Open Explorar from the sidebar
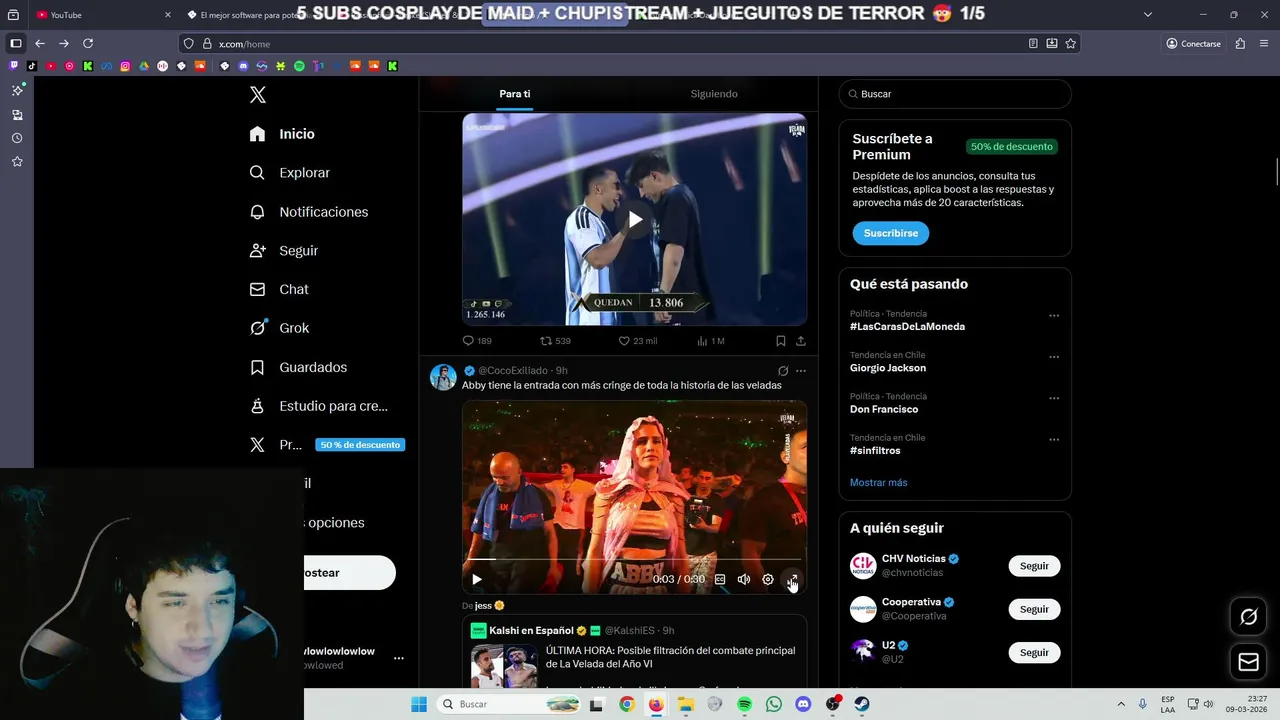Screen dimensions: 1280x720 click(290, 173)
